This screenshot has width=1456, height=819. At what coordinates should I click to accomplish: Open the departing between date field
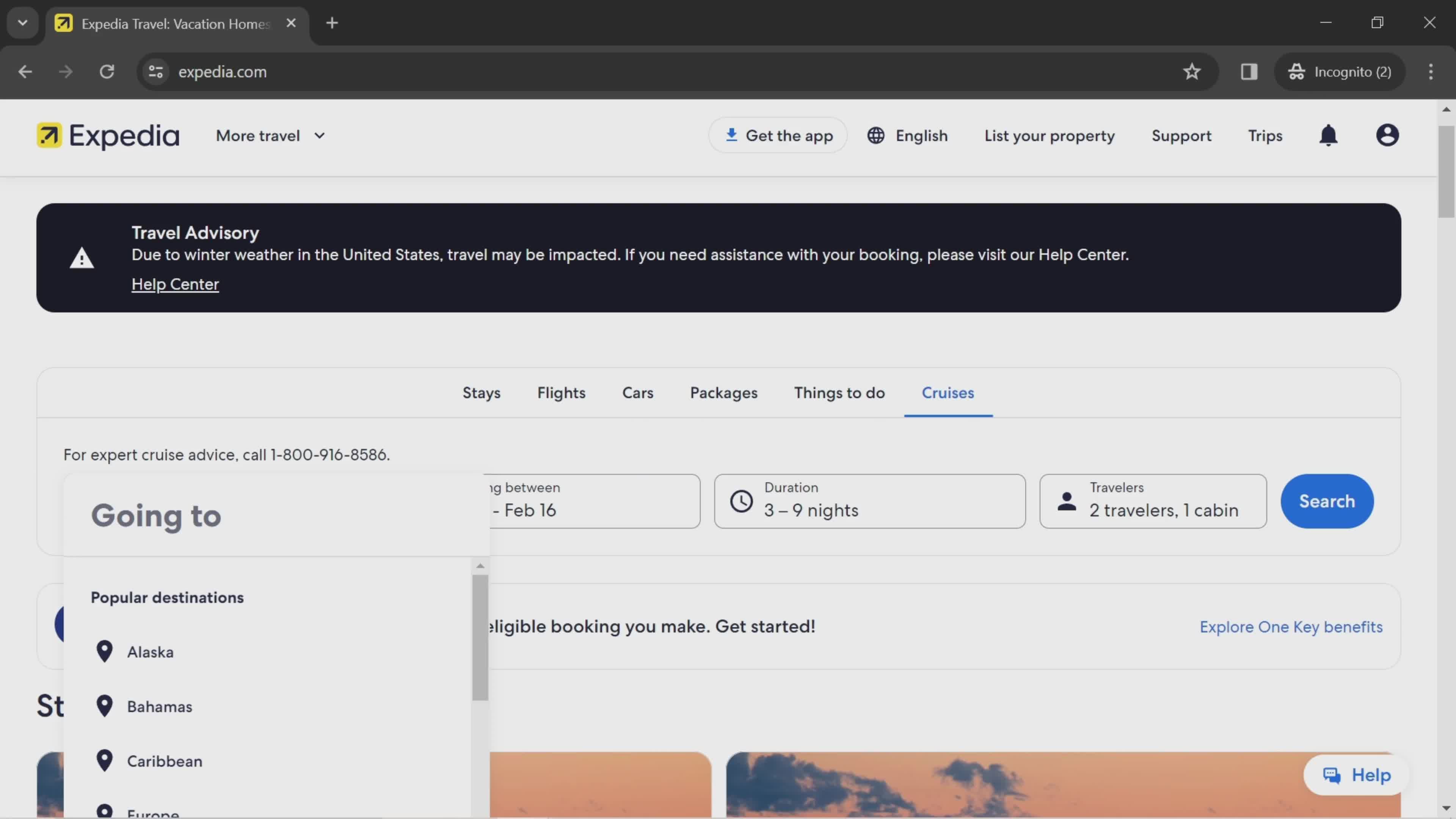595,501
